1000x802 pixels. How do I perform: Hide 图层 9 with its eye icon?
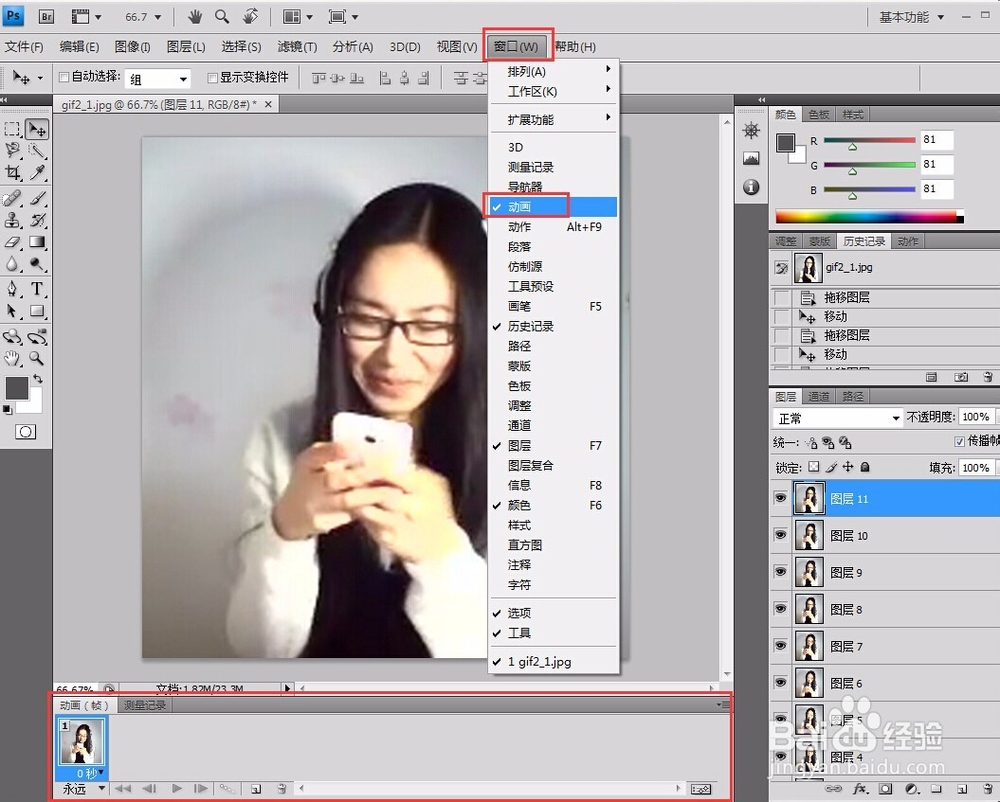point(781,572)
